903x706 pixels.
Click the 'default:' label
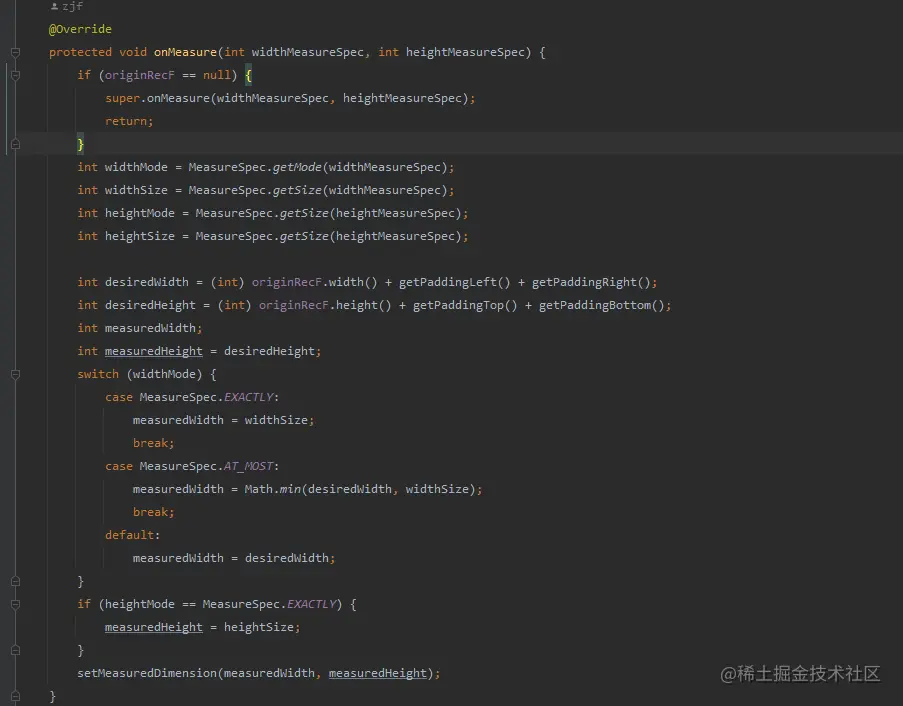tap(132, 535)
